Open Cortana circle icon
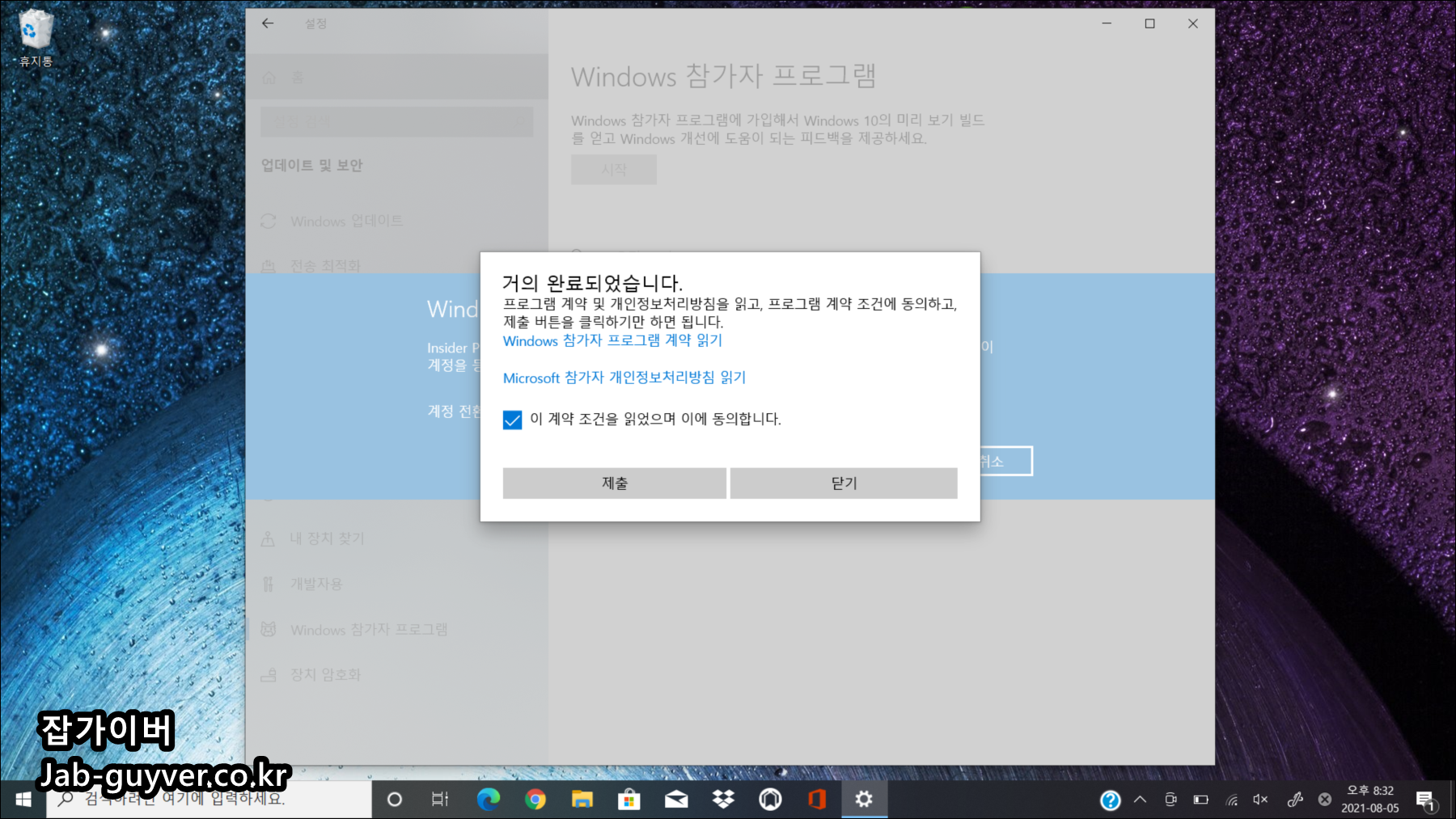Screen dimensions: 1456x819 395,800
